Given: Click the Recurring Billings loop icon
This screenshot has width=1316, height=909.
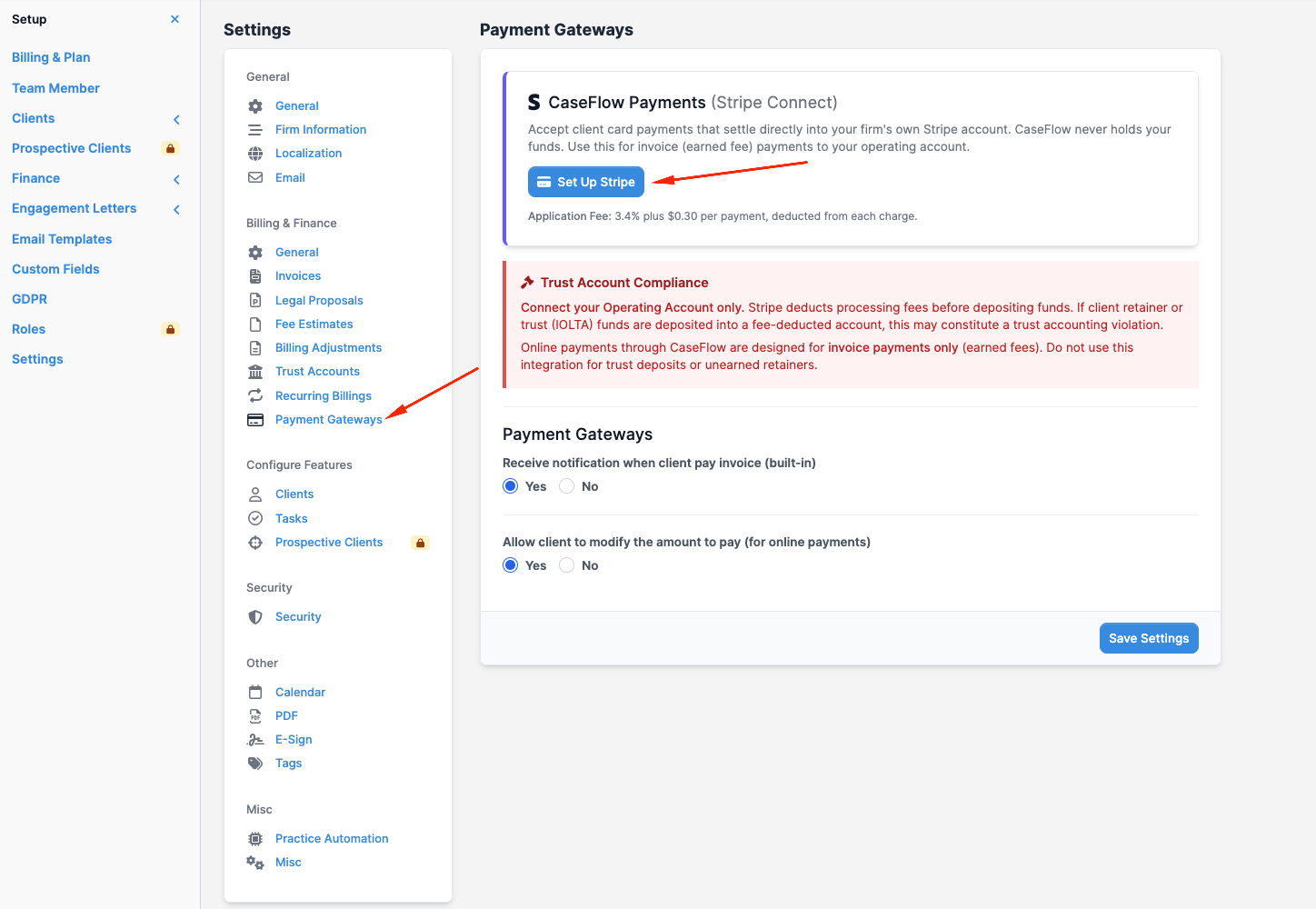Looking at the screenshot, I should click(255, 395).
